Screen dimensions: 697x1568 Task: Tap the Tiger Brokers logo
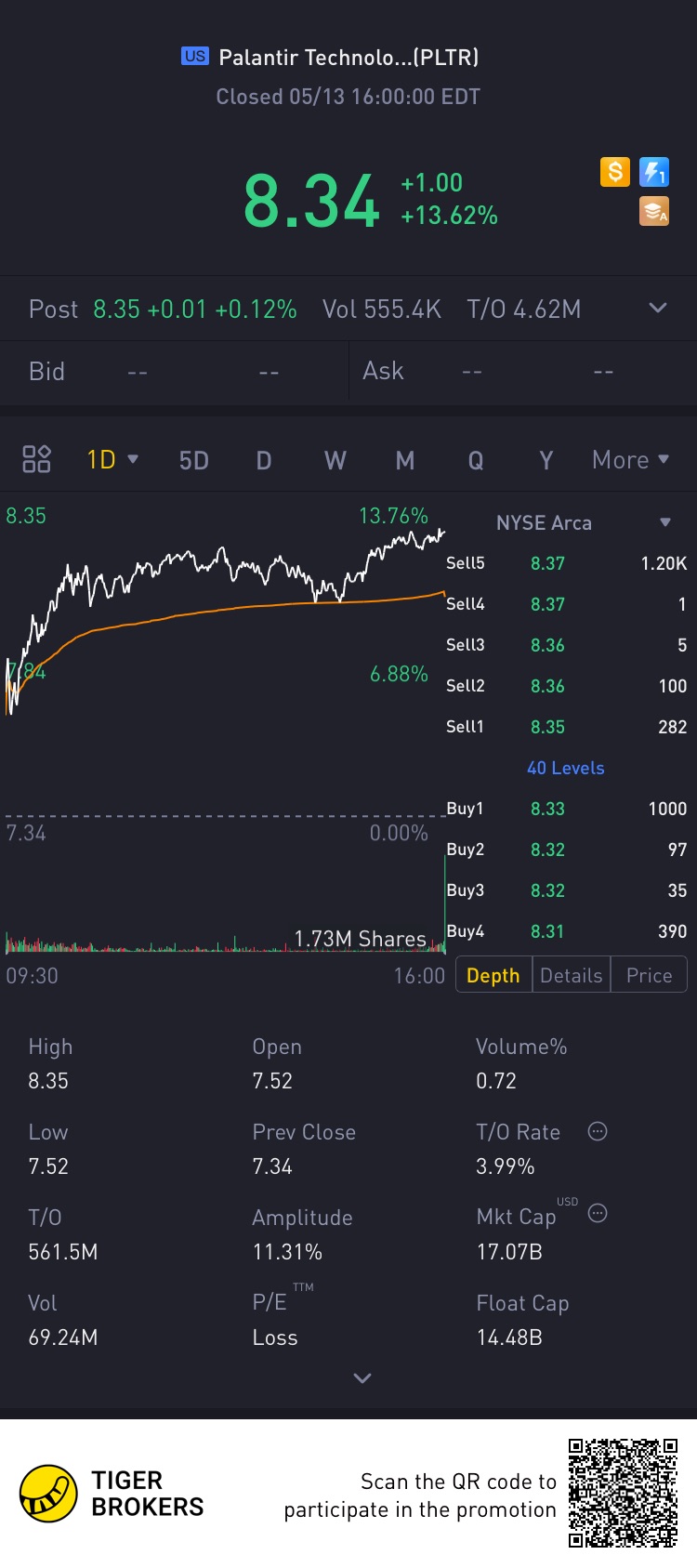pos(112,1494)
